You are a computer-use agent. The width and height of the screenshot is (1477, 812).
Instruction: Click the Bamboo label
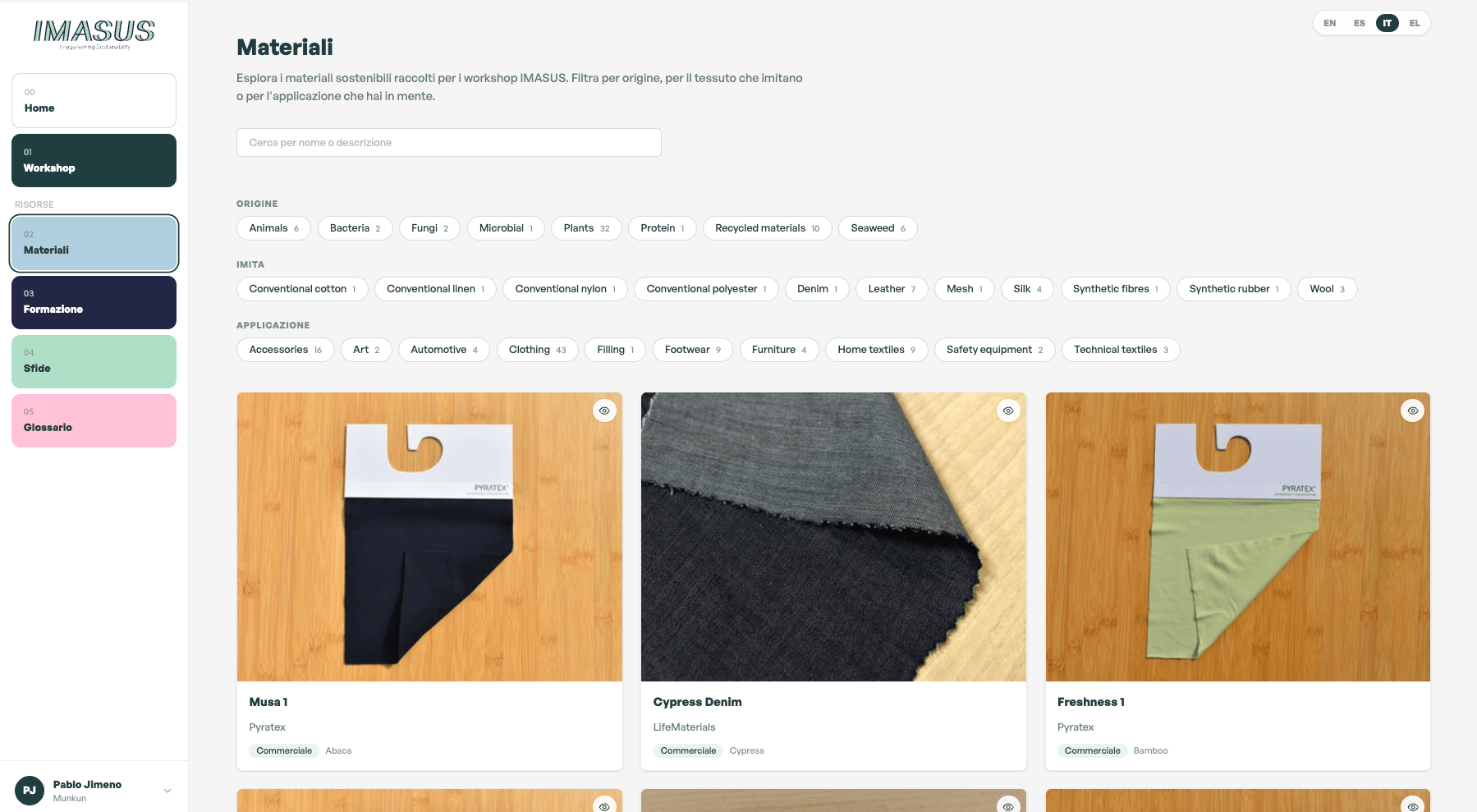(1150, 750)
